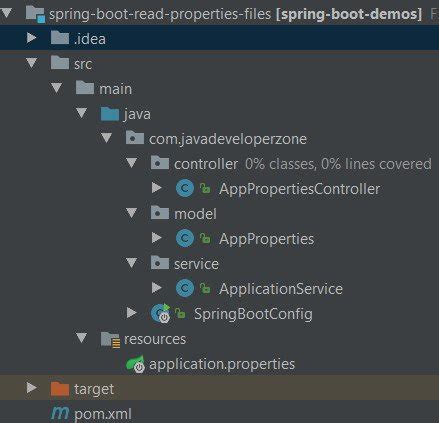Click the class icon of ApplicationService

(185, 288)
